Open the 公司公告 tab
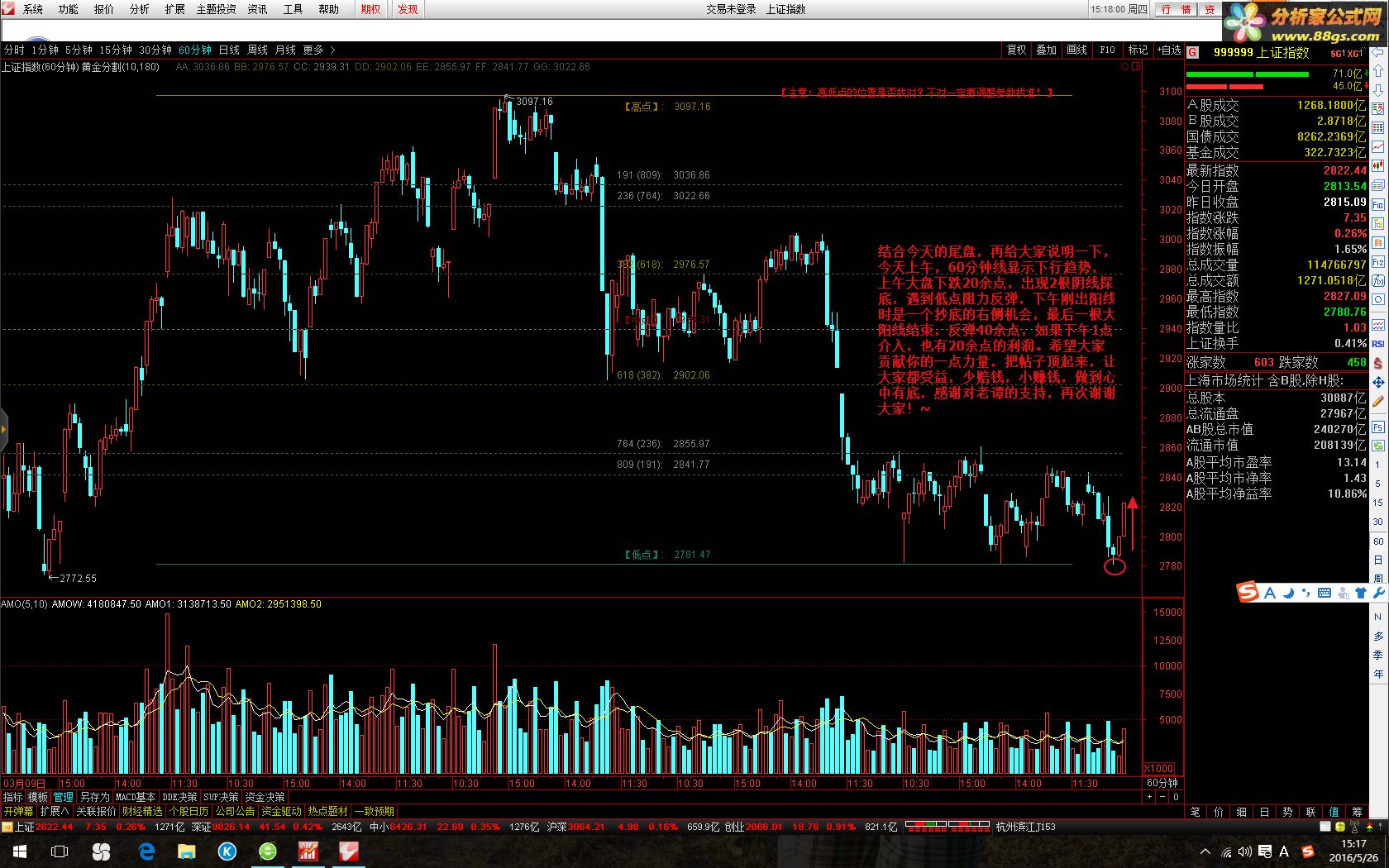This screenshot has width=1389, height=868. [236, 812]
